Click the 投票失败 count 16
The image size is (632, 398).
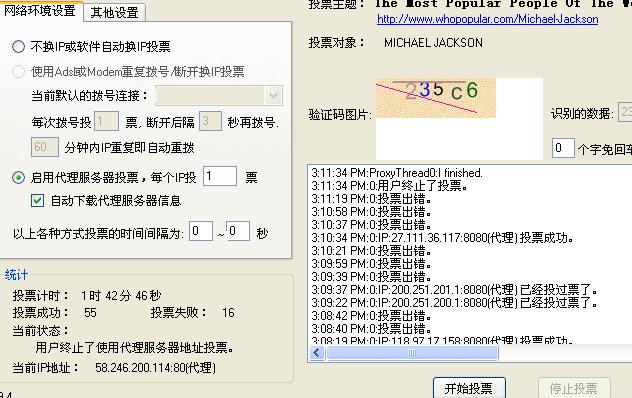(x=228, y=313)
